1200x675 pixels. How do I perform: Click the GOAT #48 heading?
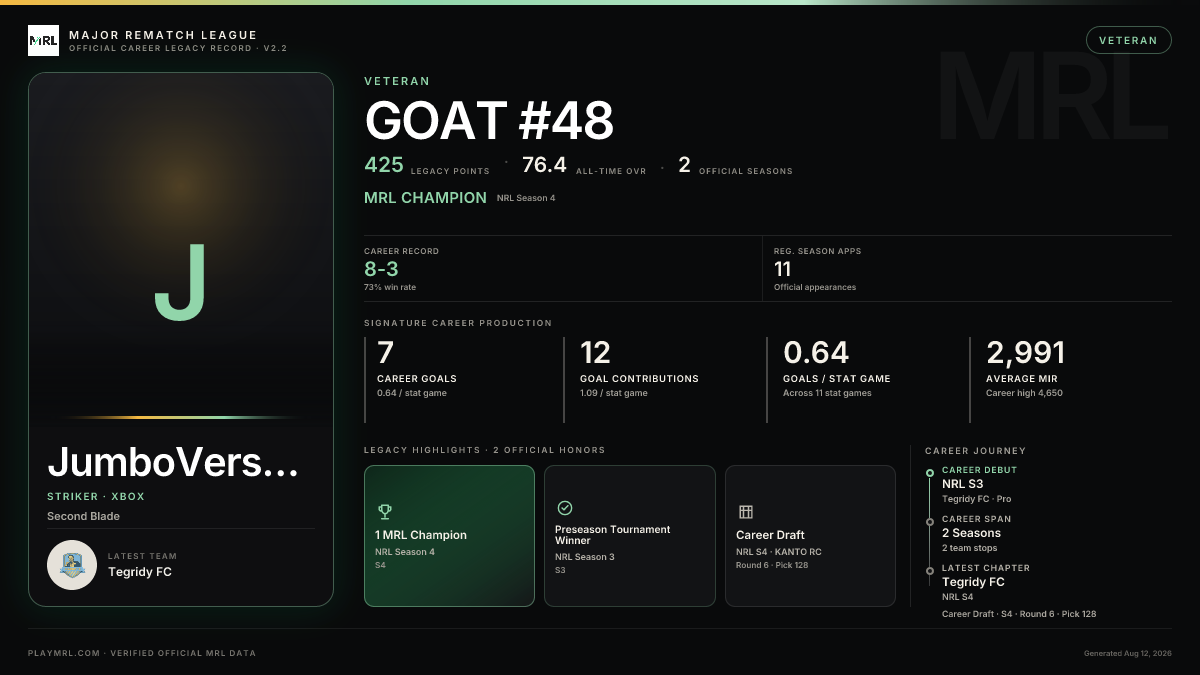coord(489,121)
